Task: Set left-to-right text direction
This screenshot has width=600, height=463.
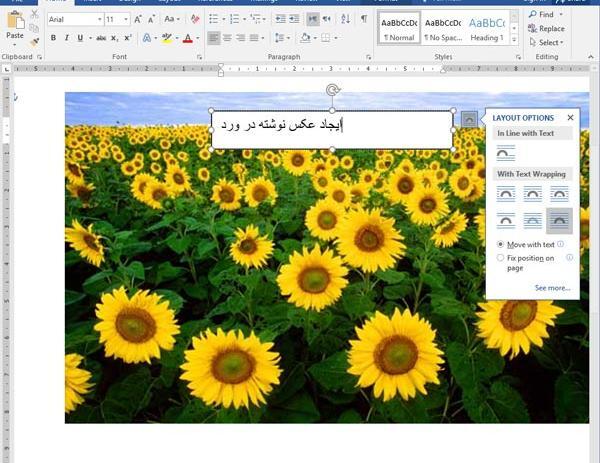Action: pos(313,19)
